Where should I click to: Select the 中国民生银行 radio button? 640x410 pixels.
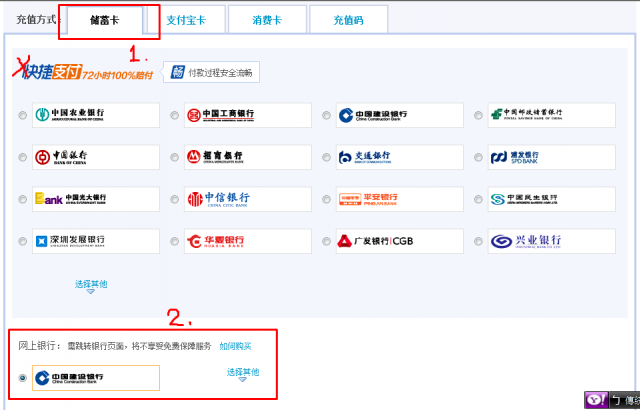478,199
